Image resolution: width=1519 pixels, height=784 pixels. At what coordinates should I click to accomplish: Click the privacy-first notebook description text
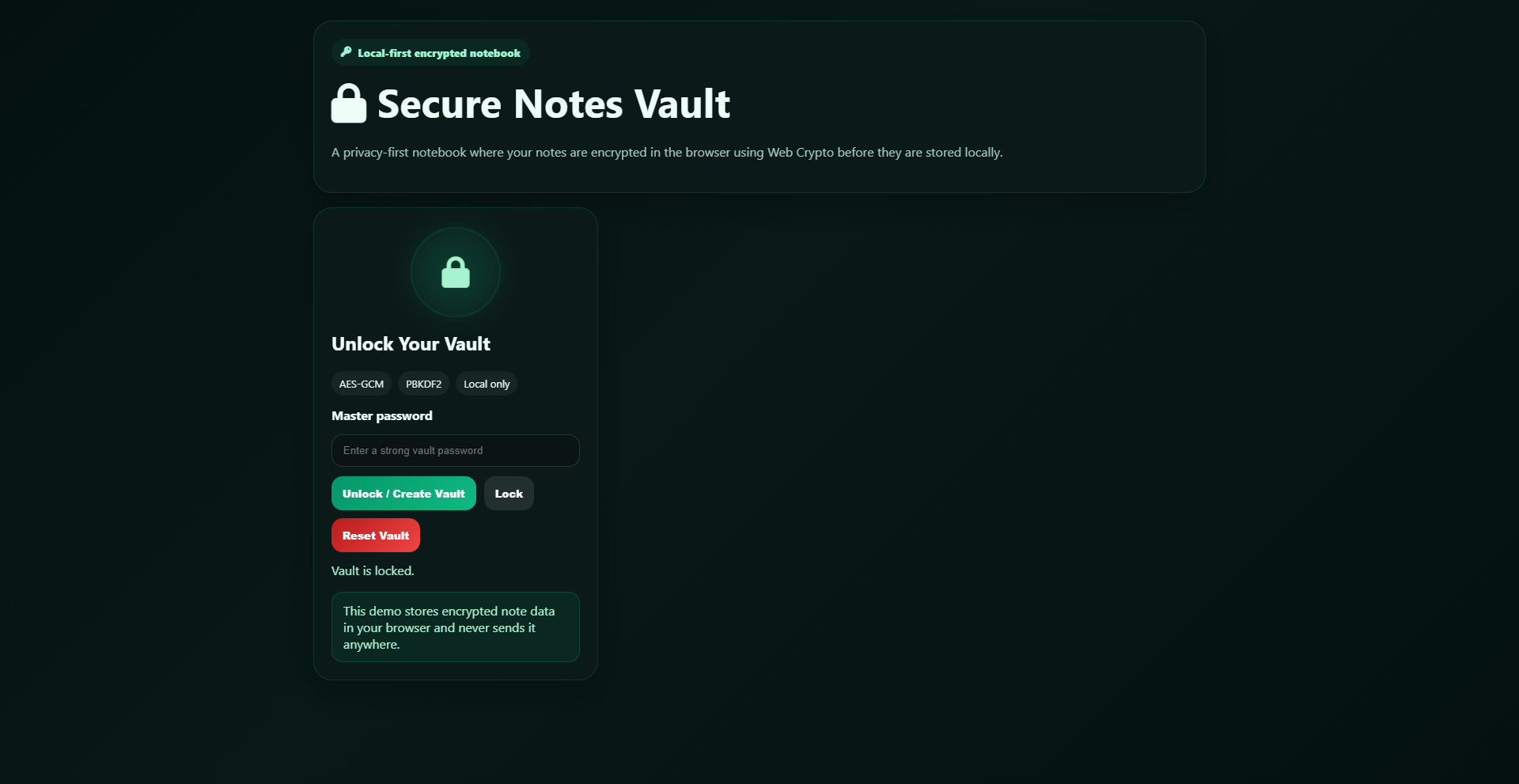(667, 152)
